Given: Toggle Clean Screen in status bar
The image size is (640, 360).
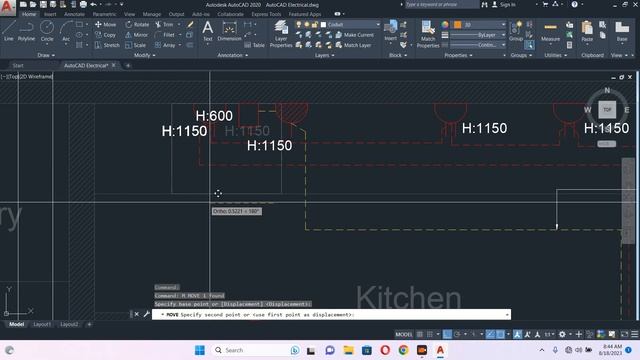Looking at the screenshot, I should pyautogui.click(x=624, y=334).
